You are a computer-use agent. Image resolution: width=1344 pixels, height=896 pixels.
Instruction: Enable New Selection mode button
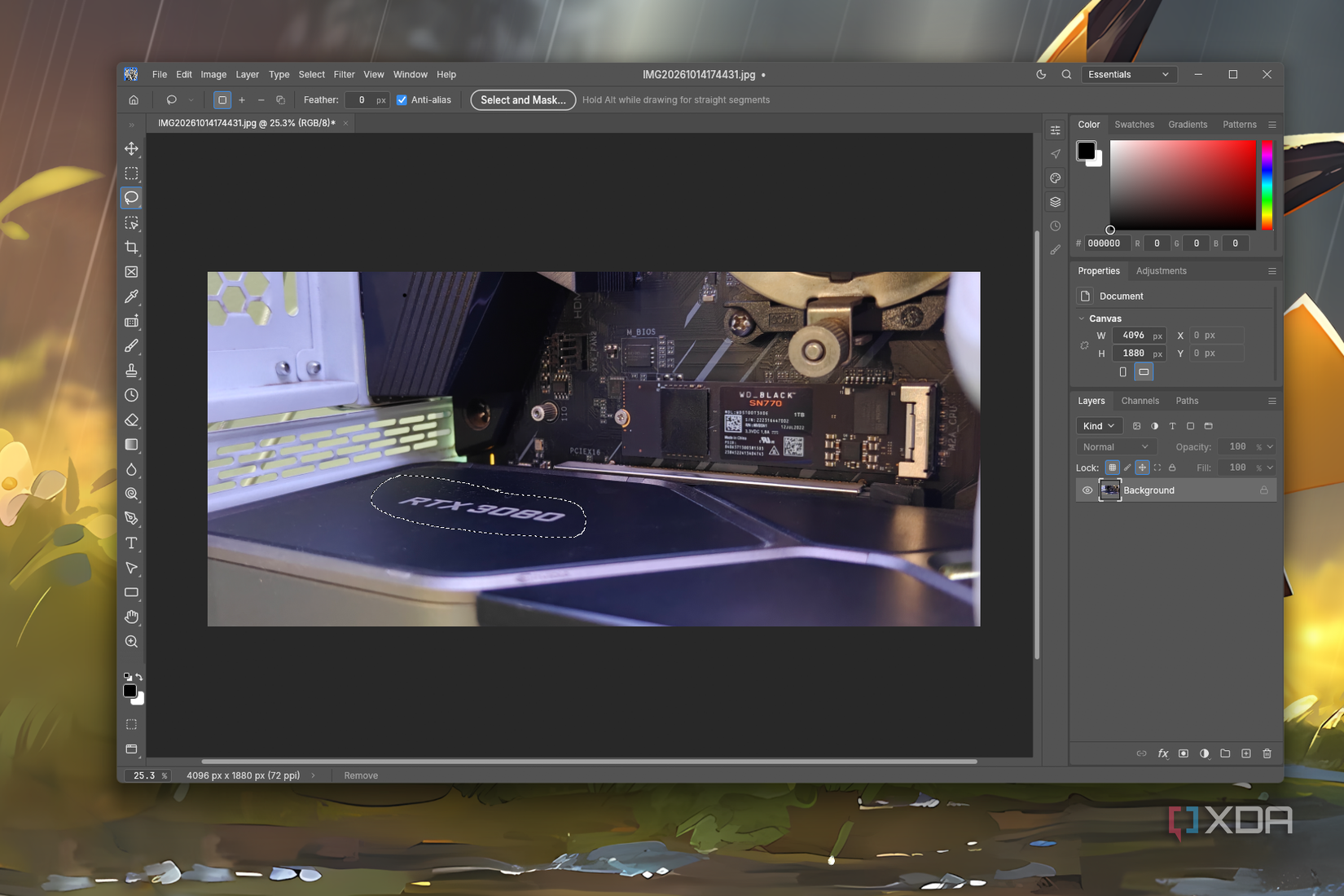(222, 100)
